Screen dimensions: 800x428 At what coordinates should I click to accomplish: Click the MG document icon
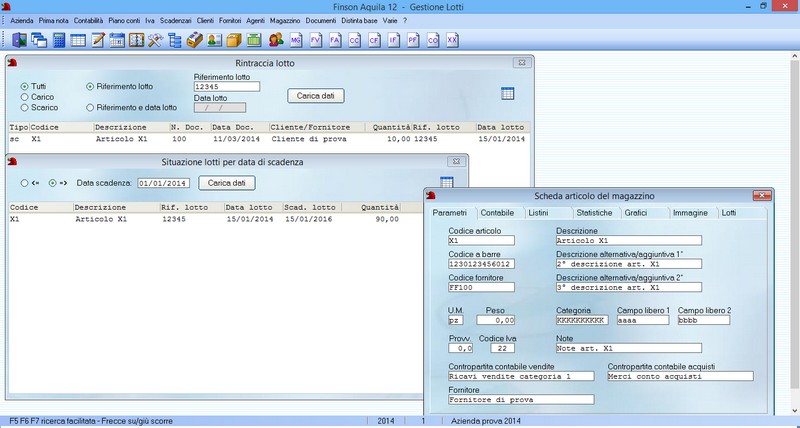point(296,40)
